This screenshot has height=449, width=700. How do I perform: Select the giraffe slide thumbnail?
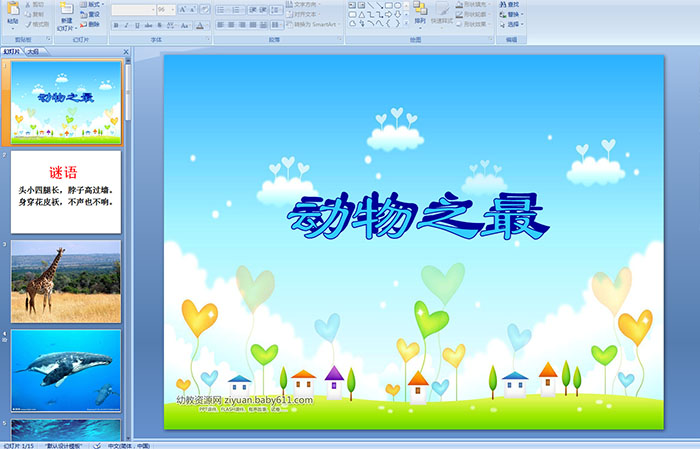[66, 280]
